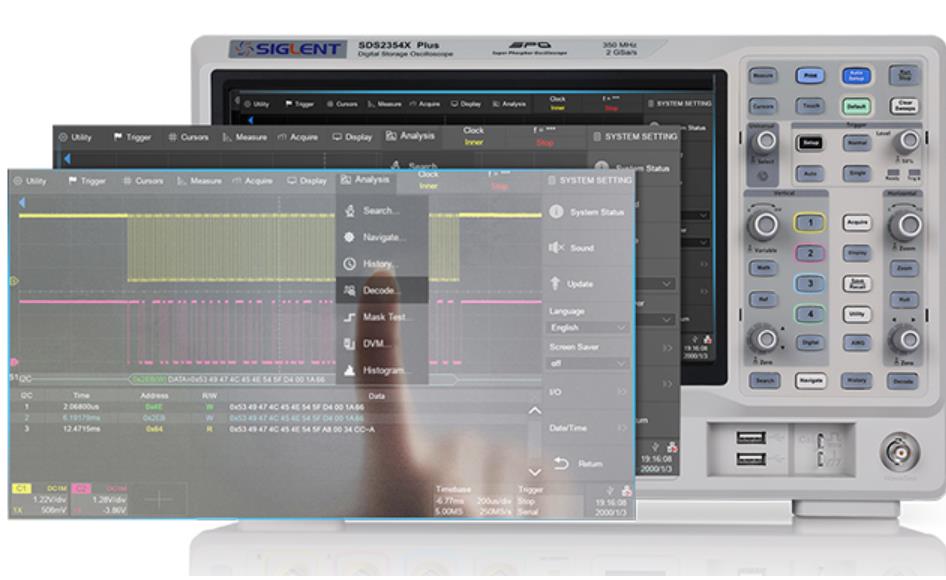Select the Mask Test menu icon

(x=350, y=317)
